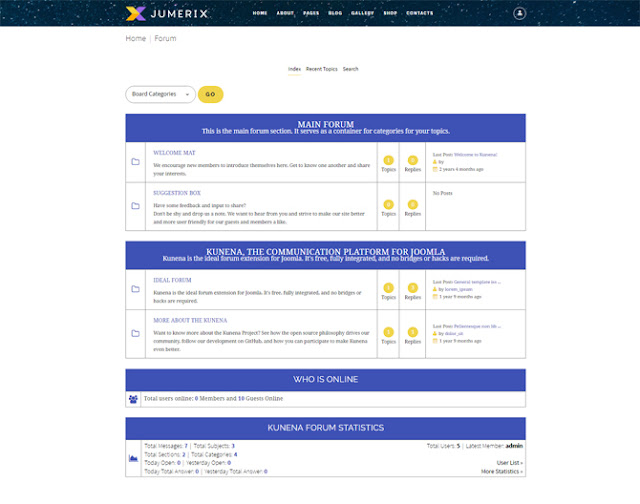Click Topics badge for More About the Kunena

[389, 332]
